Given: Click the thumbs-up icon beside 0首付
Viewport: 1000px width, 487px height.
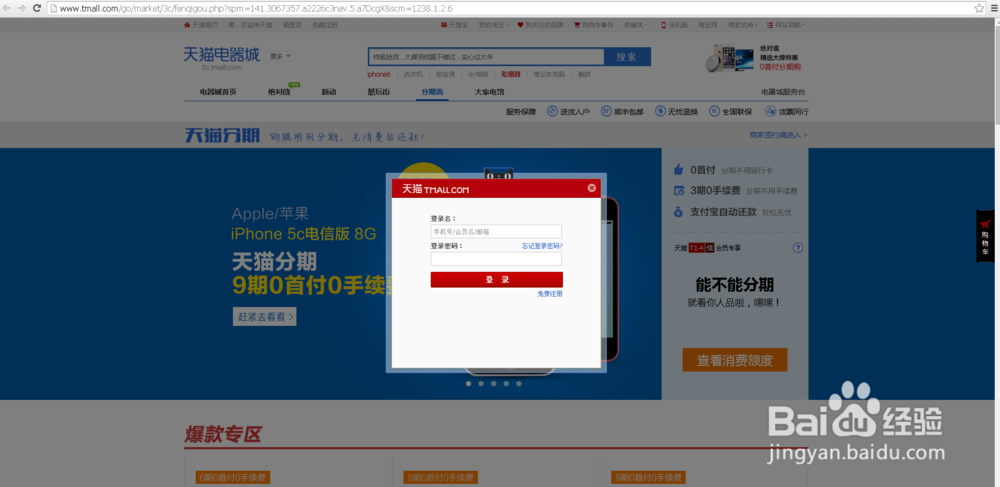Looking at the screenshot, I should tap(679, 170).
